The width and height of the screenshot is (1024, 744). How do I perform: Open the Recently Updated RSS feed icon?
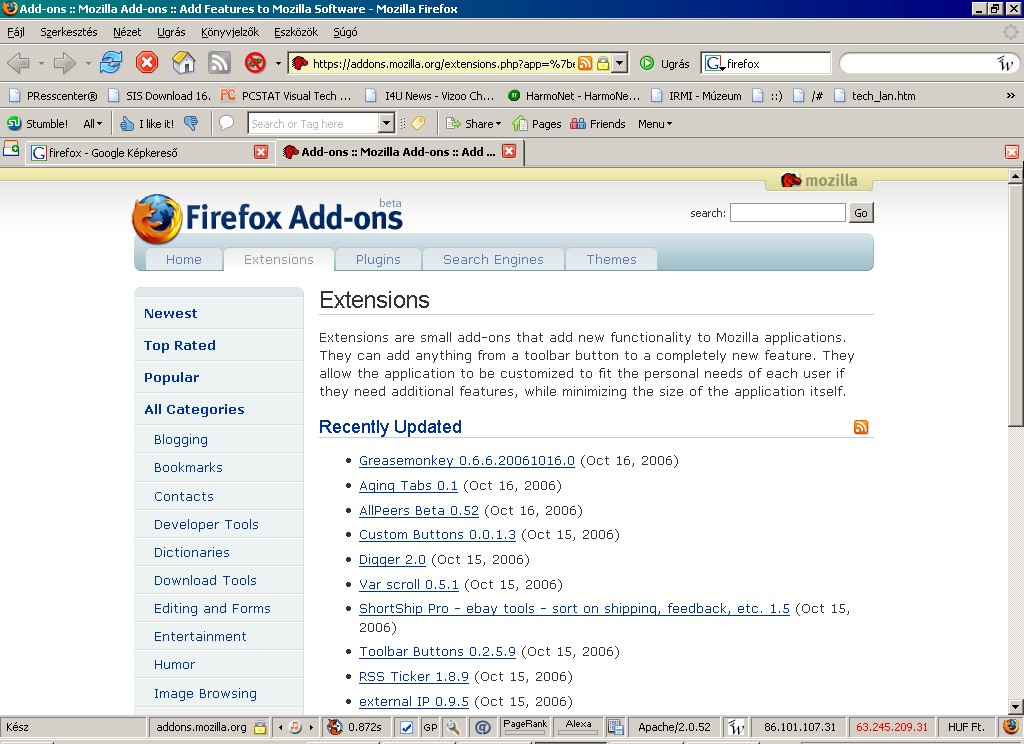click(861, 427)
